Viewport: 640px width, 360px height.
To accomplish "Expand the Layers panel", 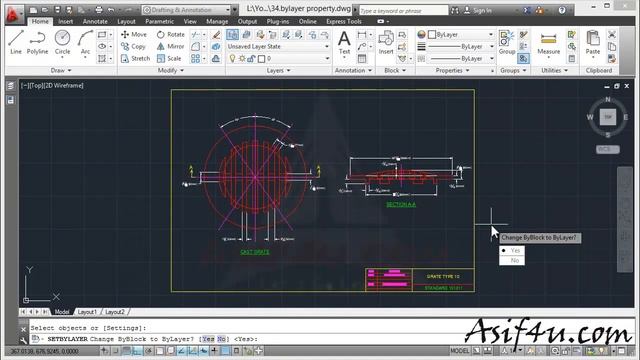I will [x=278, y=70].
